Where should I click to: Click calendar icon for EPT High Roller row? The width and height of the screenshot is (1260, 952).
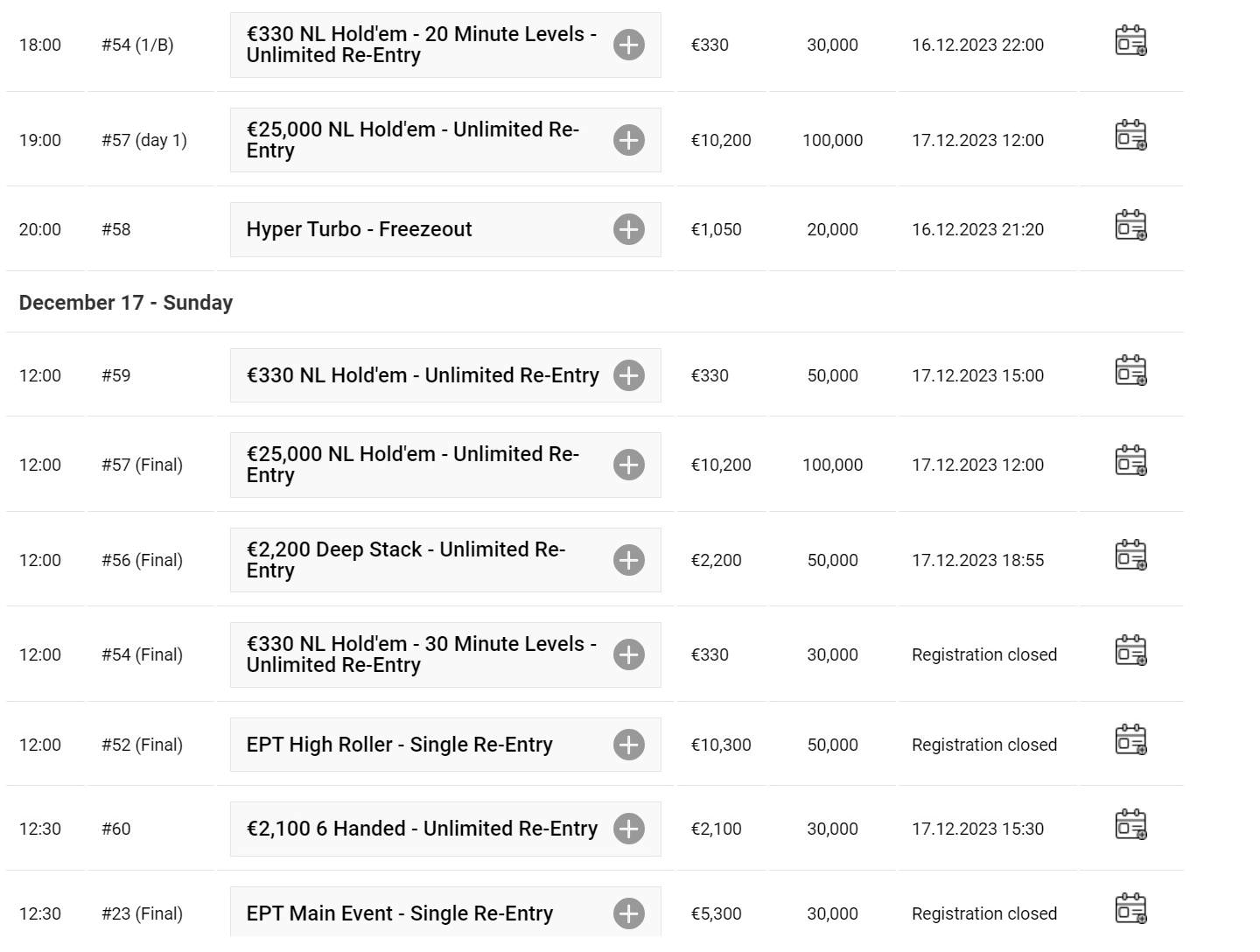point(1130,740)
